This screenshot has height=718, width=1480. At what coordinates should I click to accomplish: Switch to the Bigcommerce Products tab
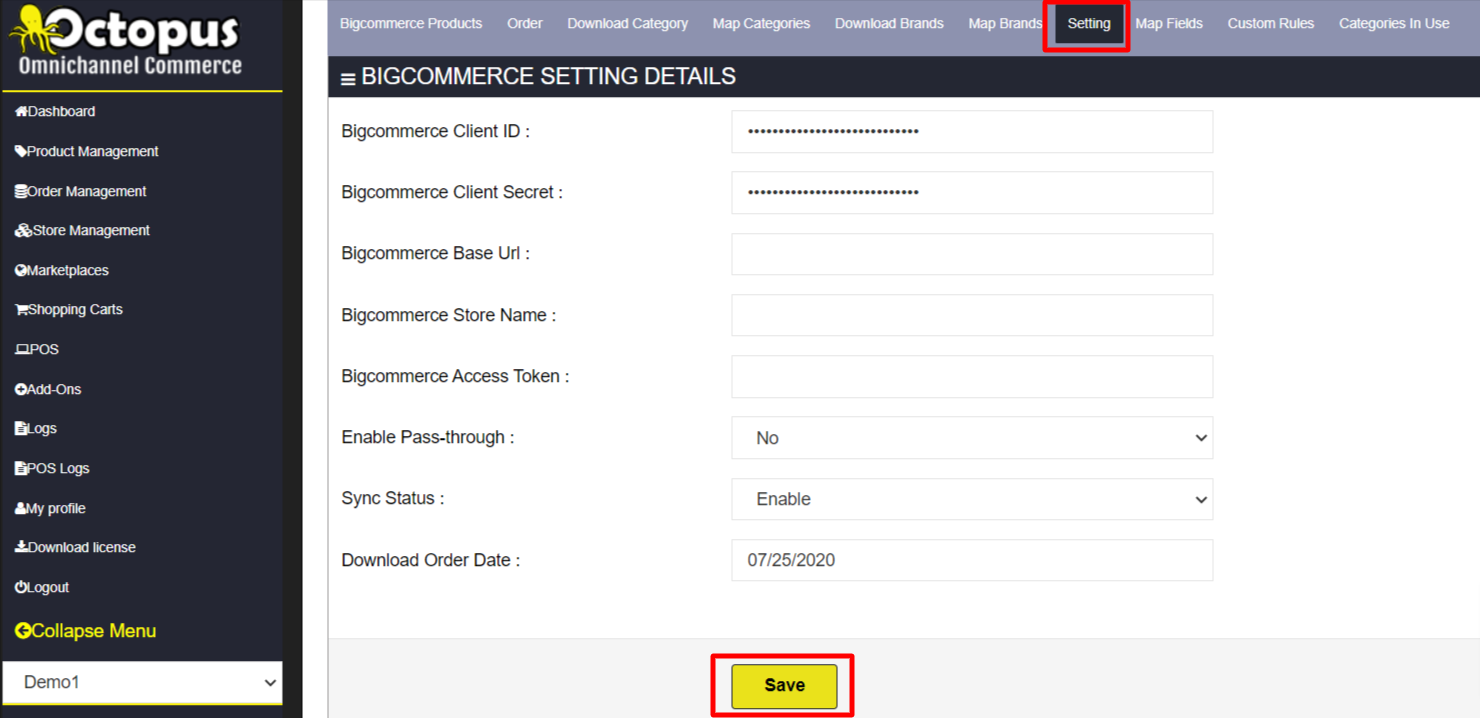click(411, 23)
